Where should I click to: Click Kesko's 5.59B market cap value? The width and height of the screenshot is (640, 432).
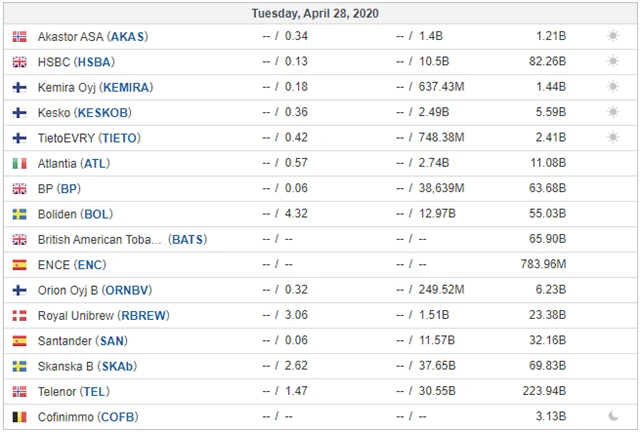(550, 113)
